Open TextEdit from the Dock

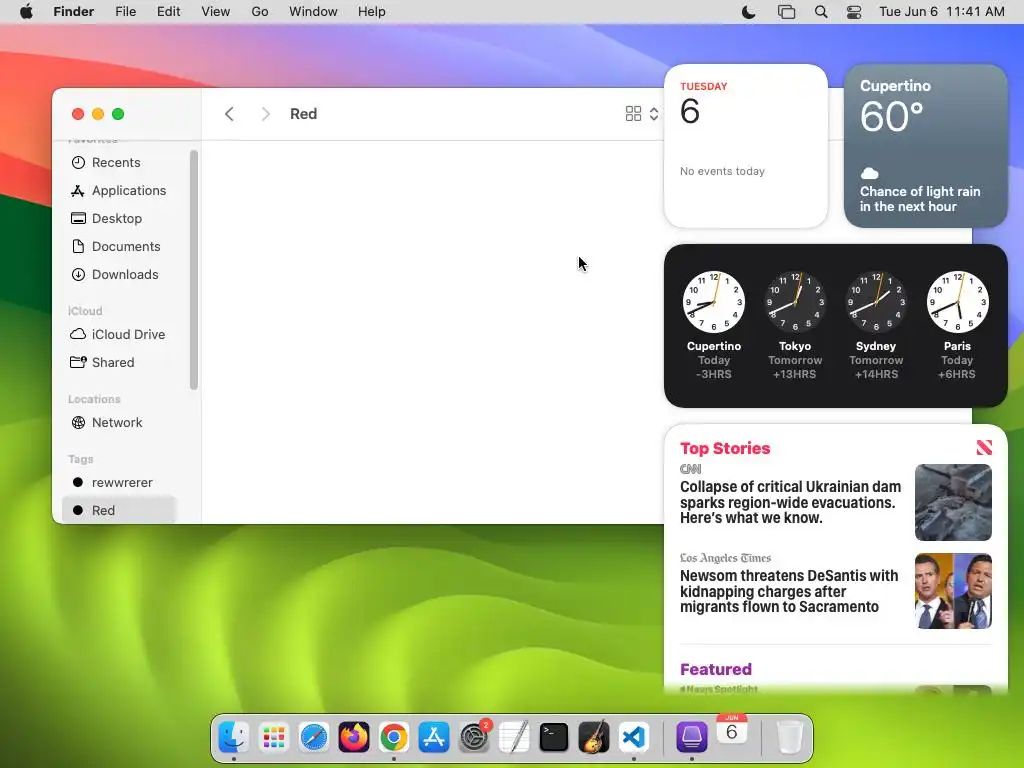[514, 737]
